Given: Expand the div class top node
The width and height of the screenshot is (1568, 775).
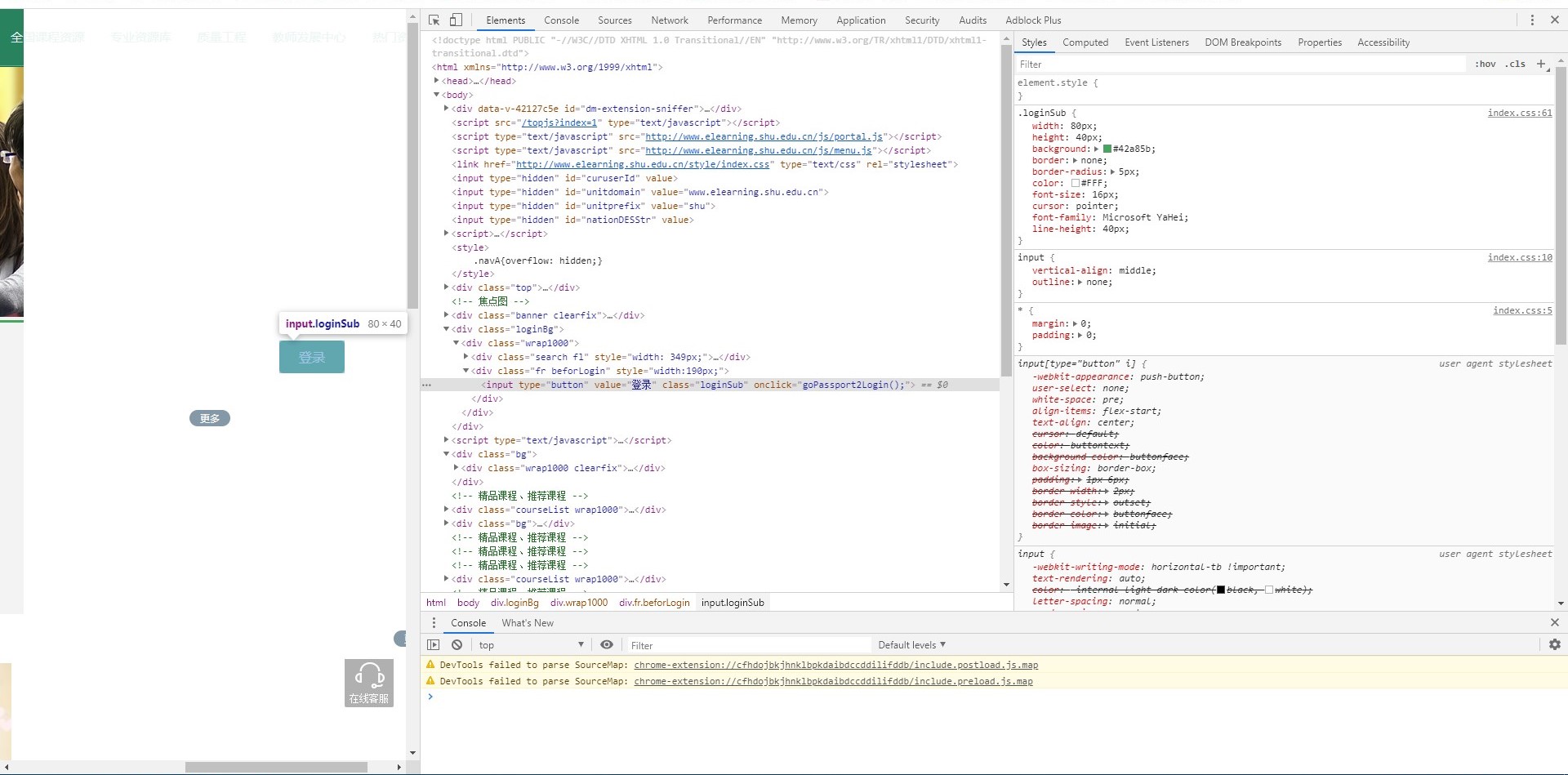Looking at the screenshot, I should [446, 287].
